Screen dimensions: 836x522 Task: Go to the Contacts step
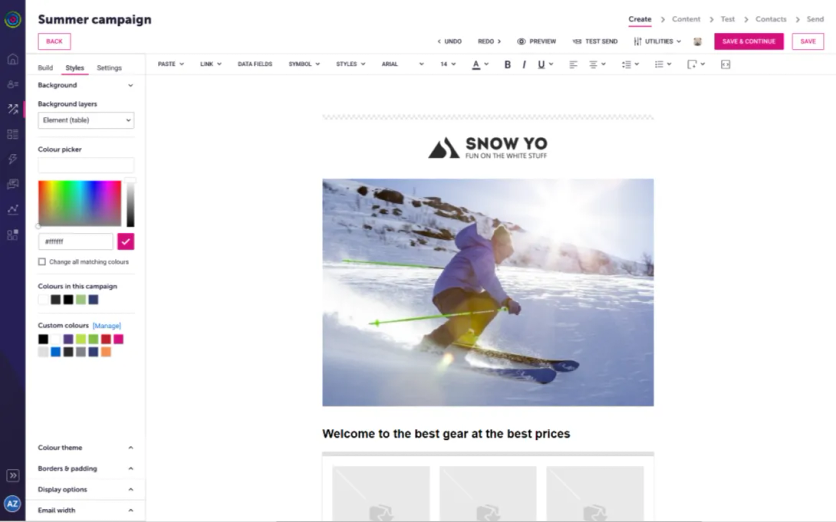(770, 19)
